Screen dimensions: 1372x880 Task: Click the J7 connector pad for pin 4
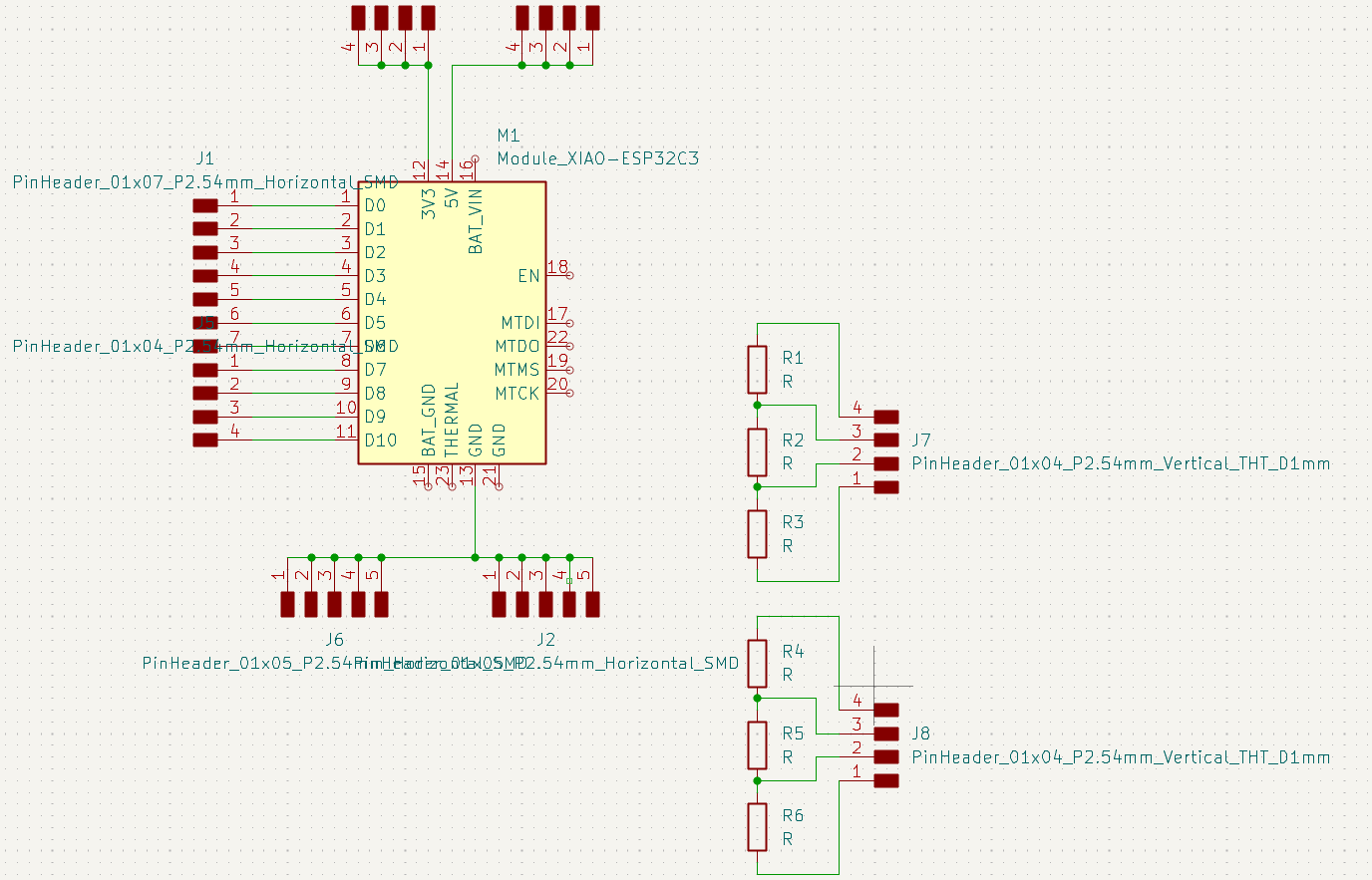tap(885, 417)
